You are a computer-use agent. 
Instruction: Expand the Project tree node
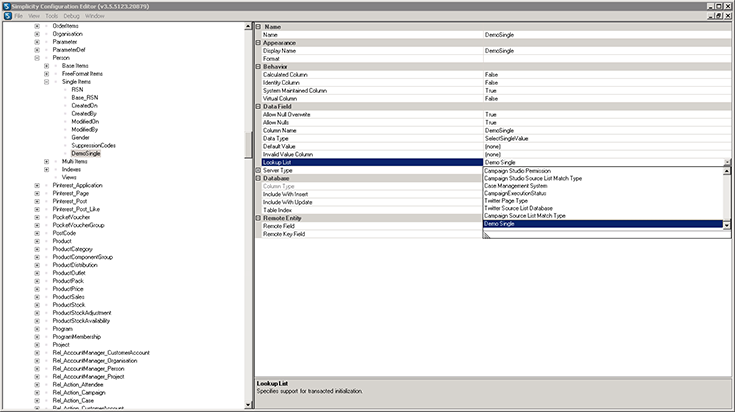[37, 345]
